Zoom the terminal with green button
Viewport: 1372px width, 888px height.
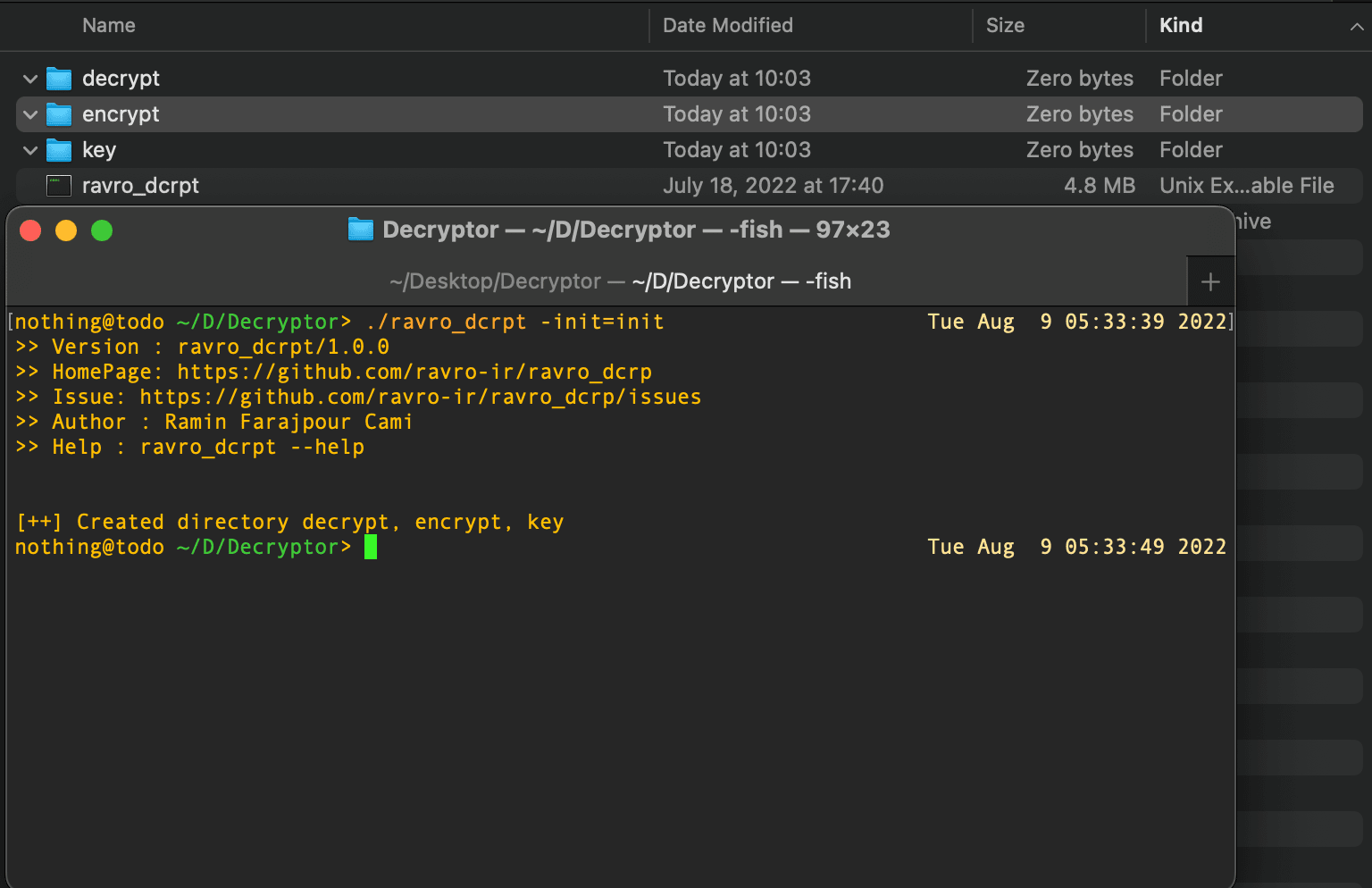[102, 230]
